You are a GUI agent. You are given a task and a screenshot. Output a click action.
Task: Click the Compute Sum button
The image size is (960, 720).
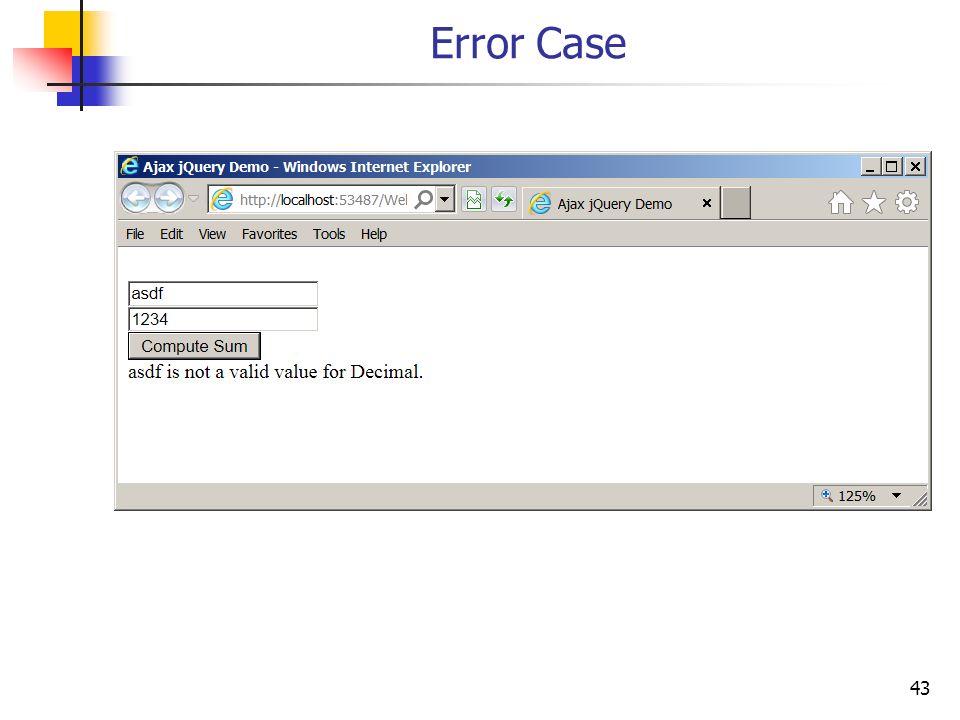(x=194, y=346)
